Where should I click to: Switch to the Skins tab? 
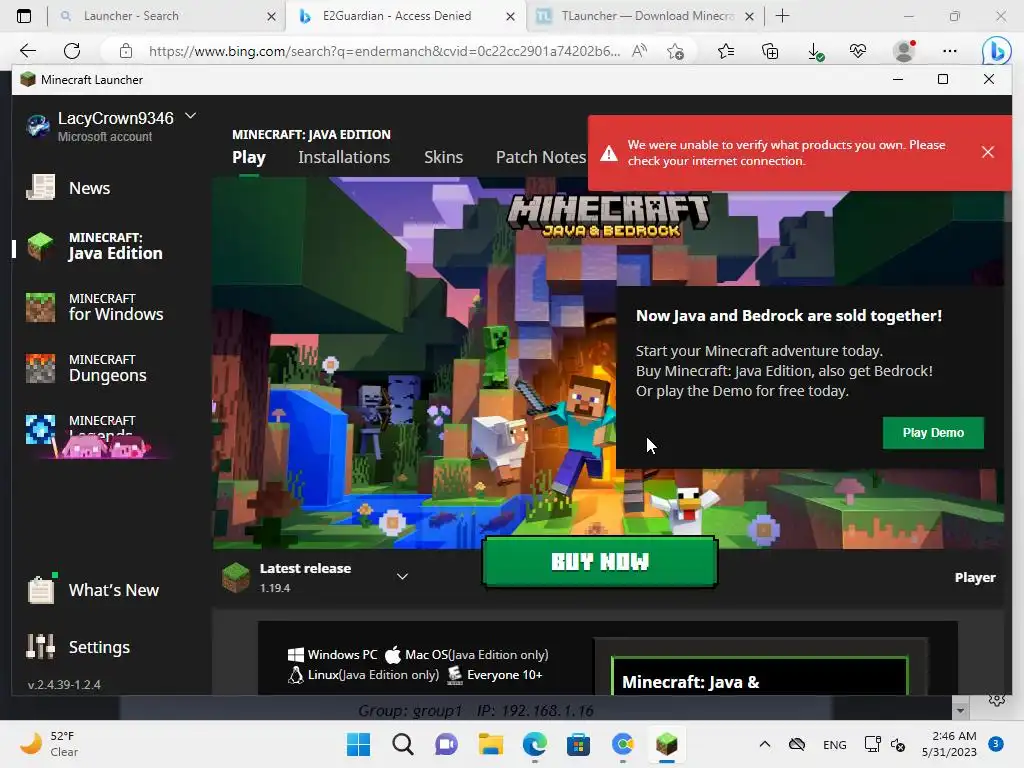(443, 157)
